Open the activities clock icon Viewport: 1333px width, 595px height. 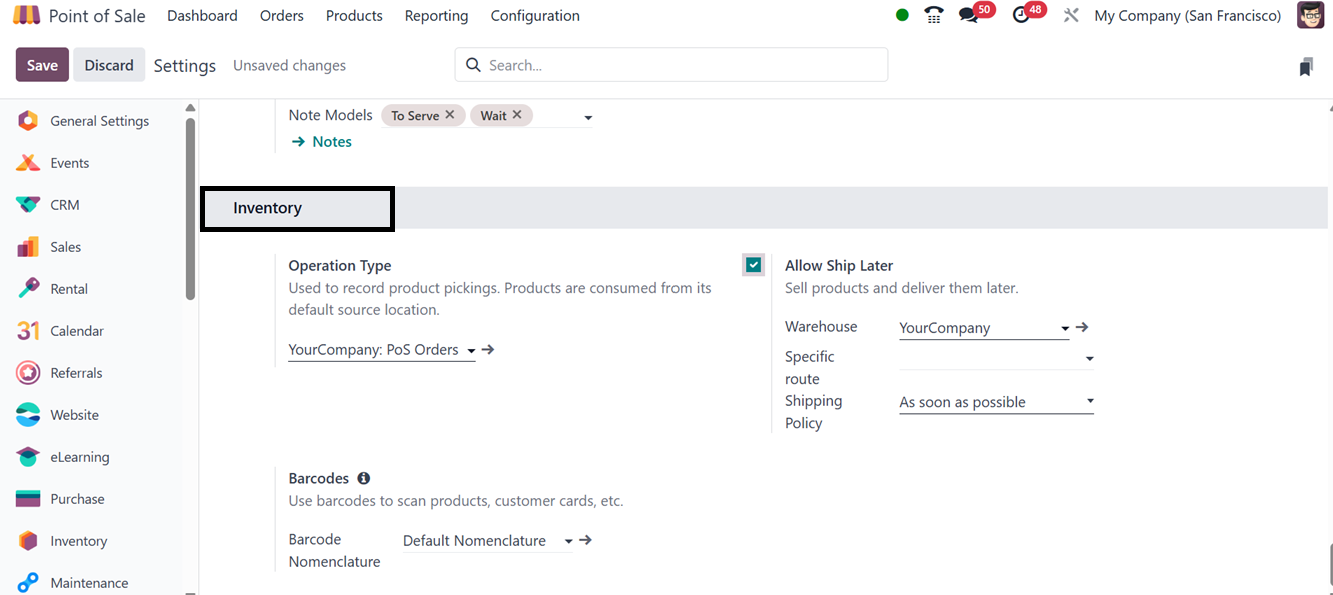tap(1021, 15)
